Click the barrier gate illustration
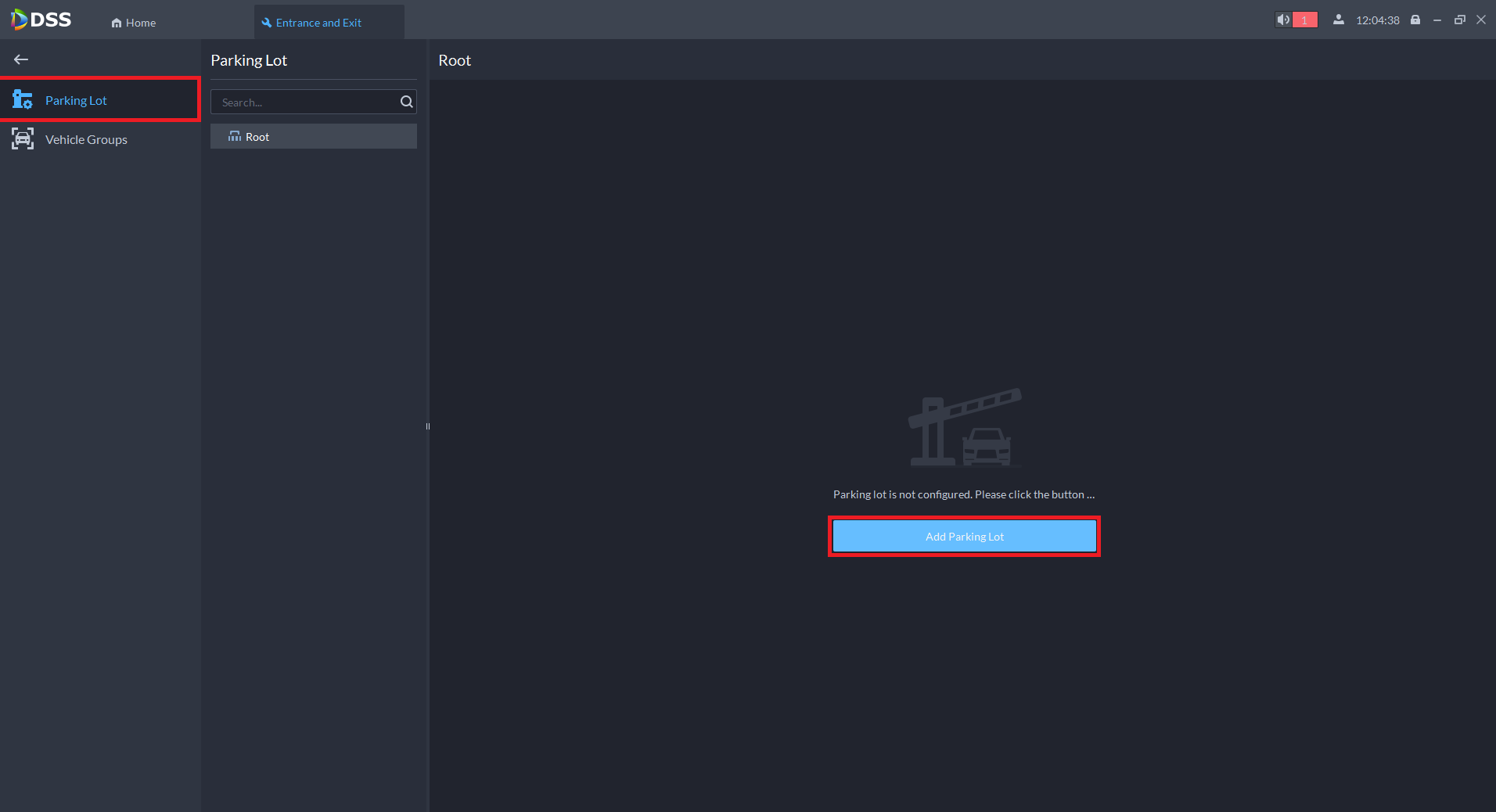Image resolution: width=1496 pixels, height=812 pixels. pos(965,427)
